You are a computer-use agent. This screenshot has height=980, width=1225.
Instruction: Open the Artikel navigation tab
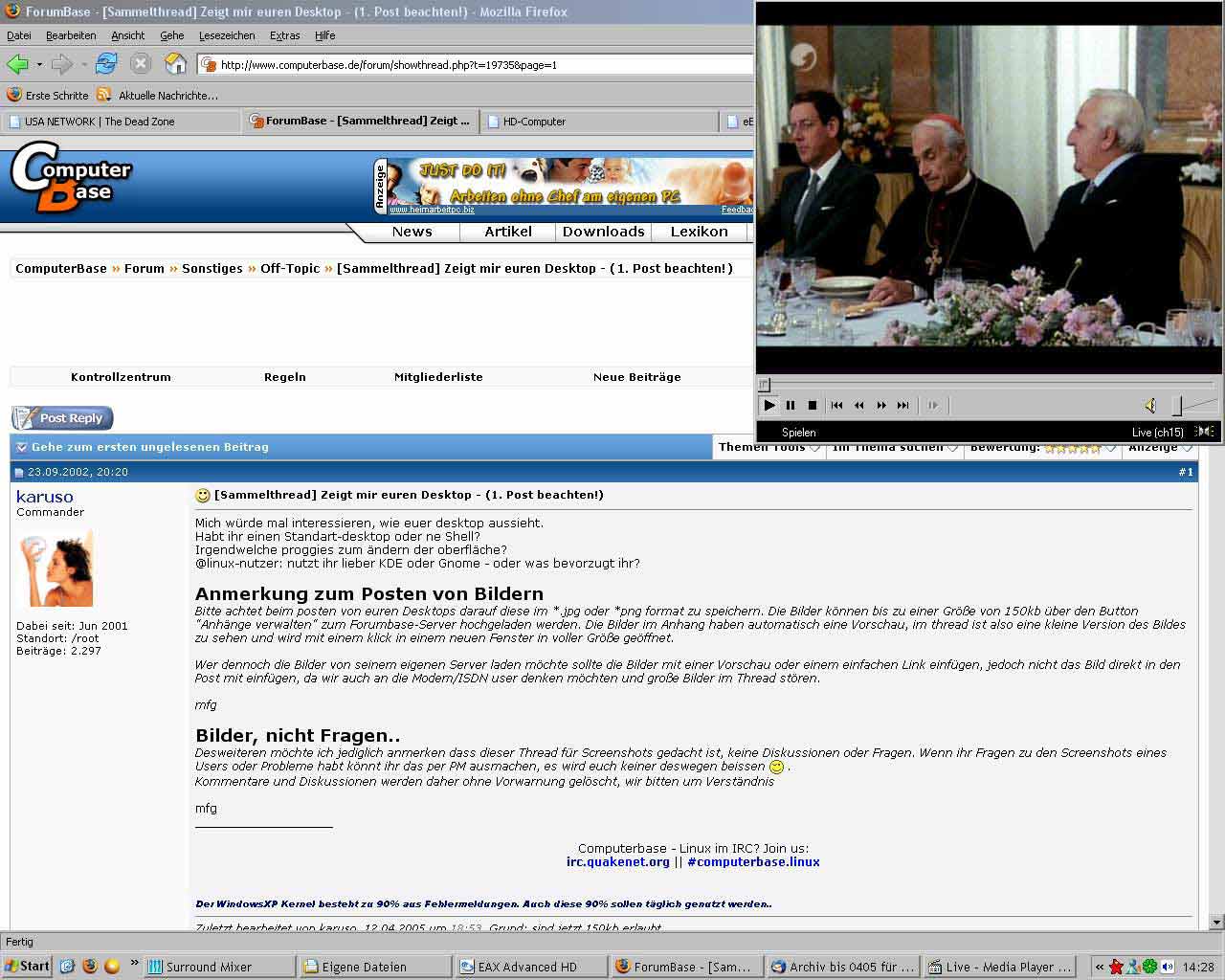point(508,232)
